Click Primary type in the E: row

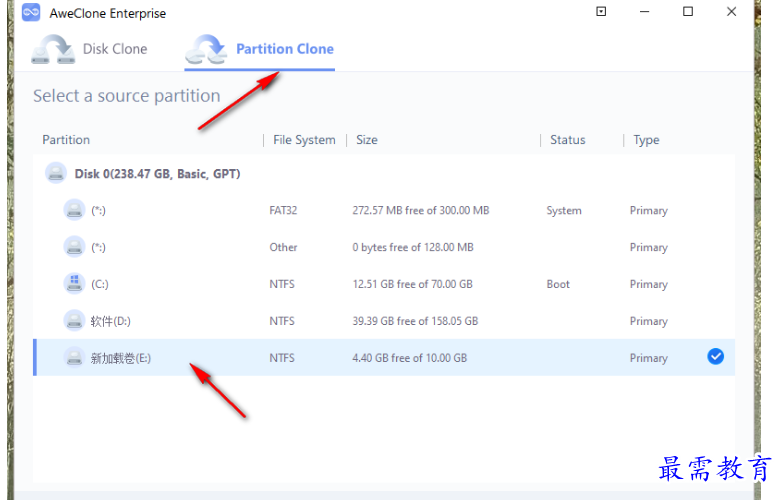pyautogui.click(x=649, y=358)
